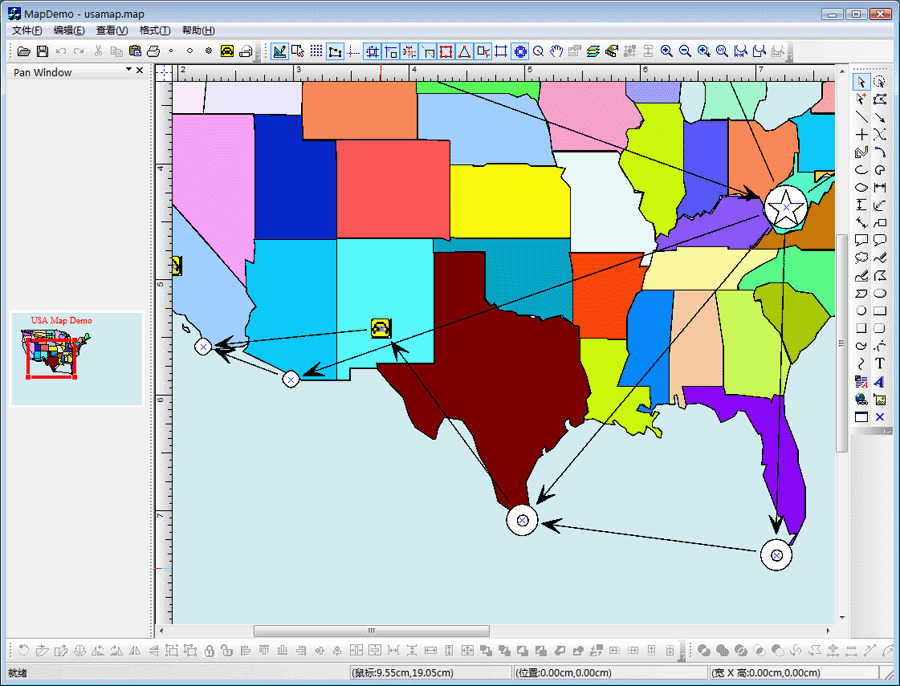Open the 文件(F) menu
Screen dimensions: 900x686
coord(27,31)
